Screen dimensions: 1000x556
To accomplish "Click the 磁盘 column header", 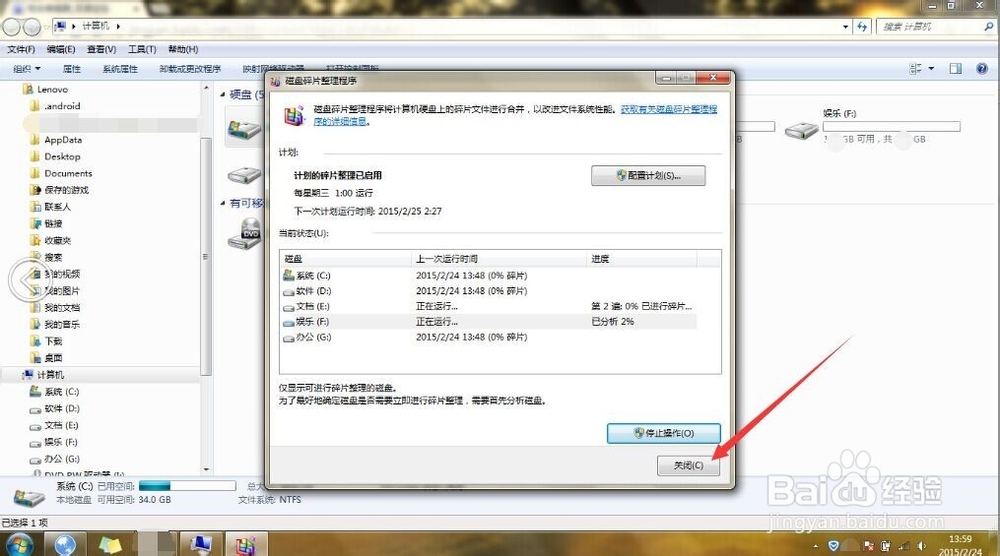I will [346, 259].
